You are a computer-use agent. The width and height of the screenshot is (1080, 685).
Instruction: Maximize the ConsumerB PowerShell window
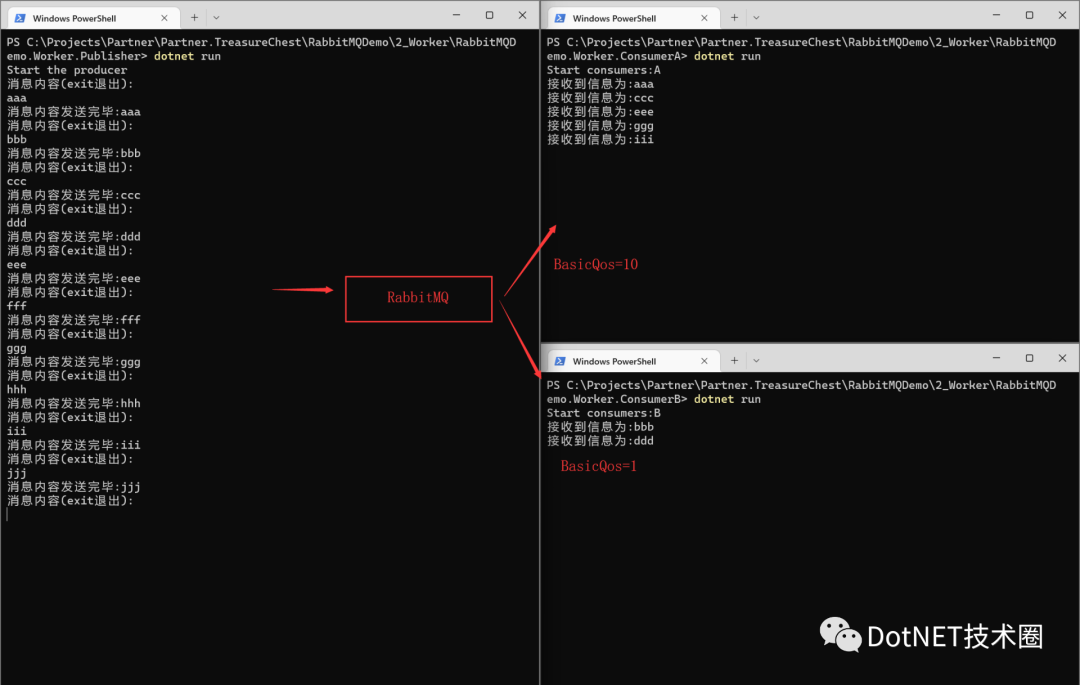click(1029, 358)
